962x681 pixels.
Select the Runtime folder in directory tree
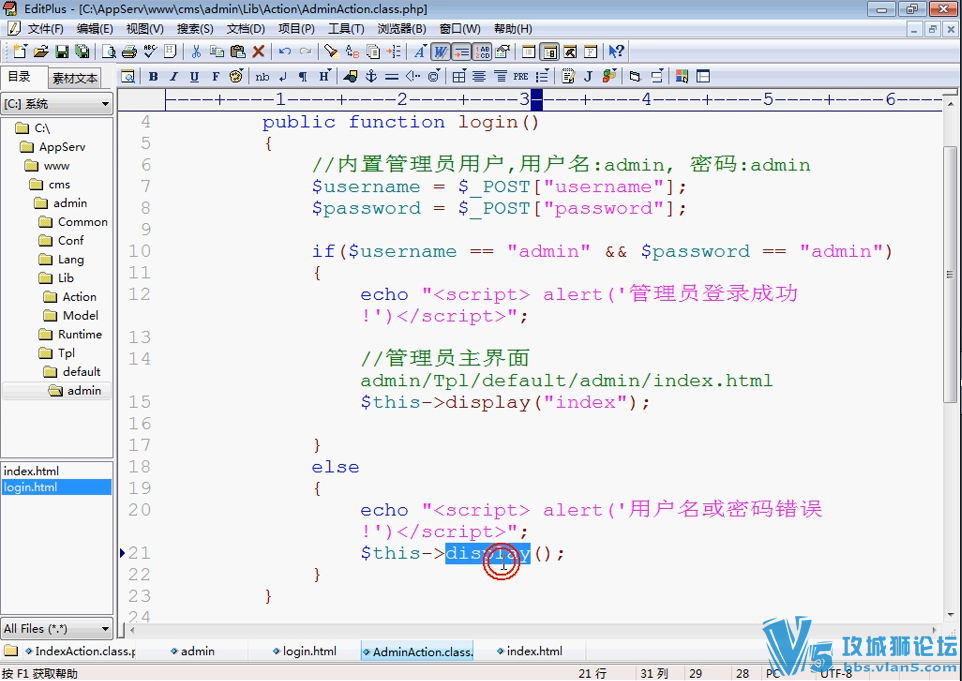click(x=80, y=334)
